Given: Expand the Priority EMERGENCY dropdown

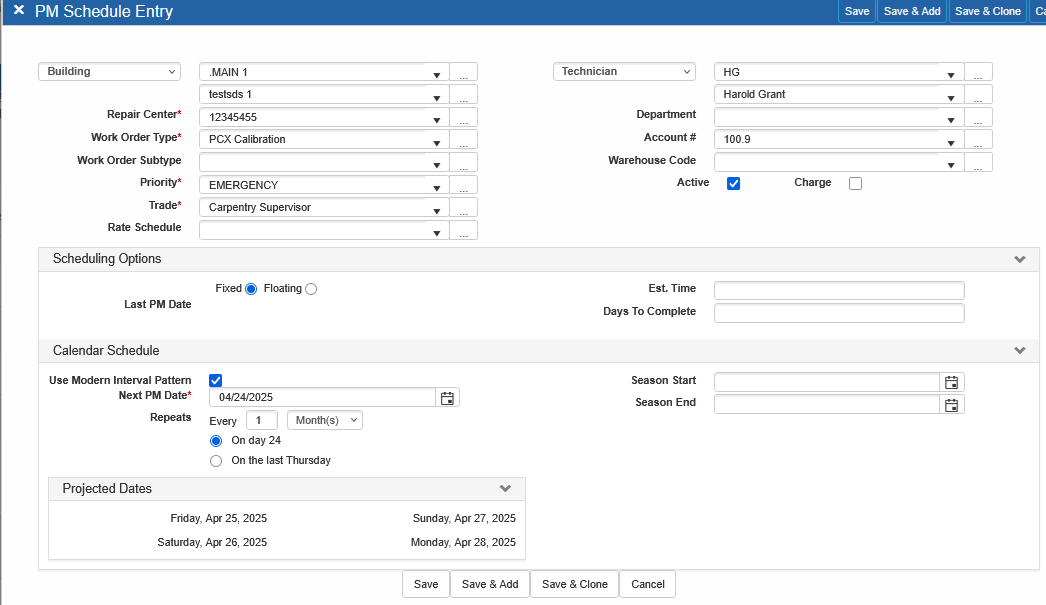Looking at the screenshot, I should pos(436,186).
